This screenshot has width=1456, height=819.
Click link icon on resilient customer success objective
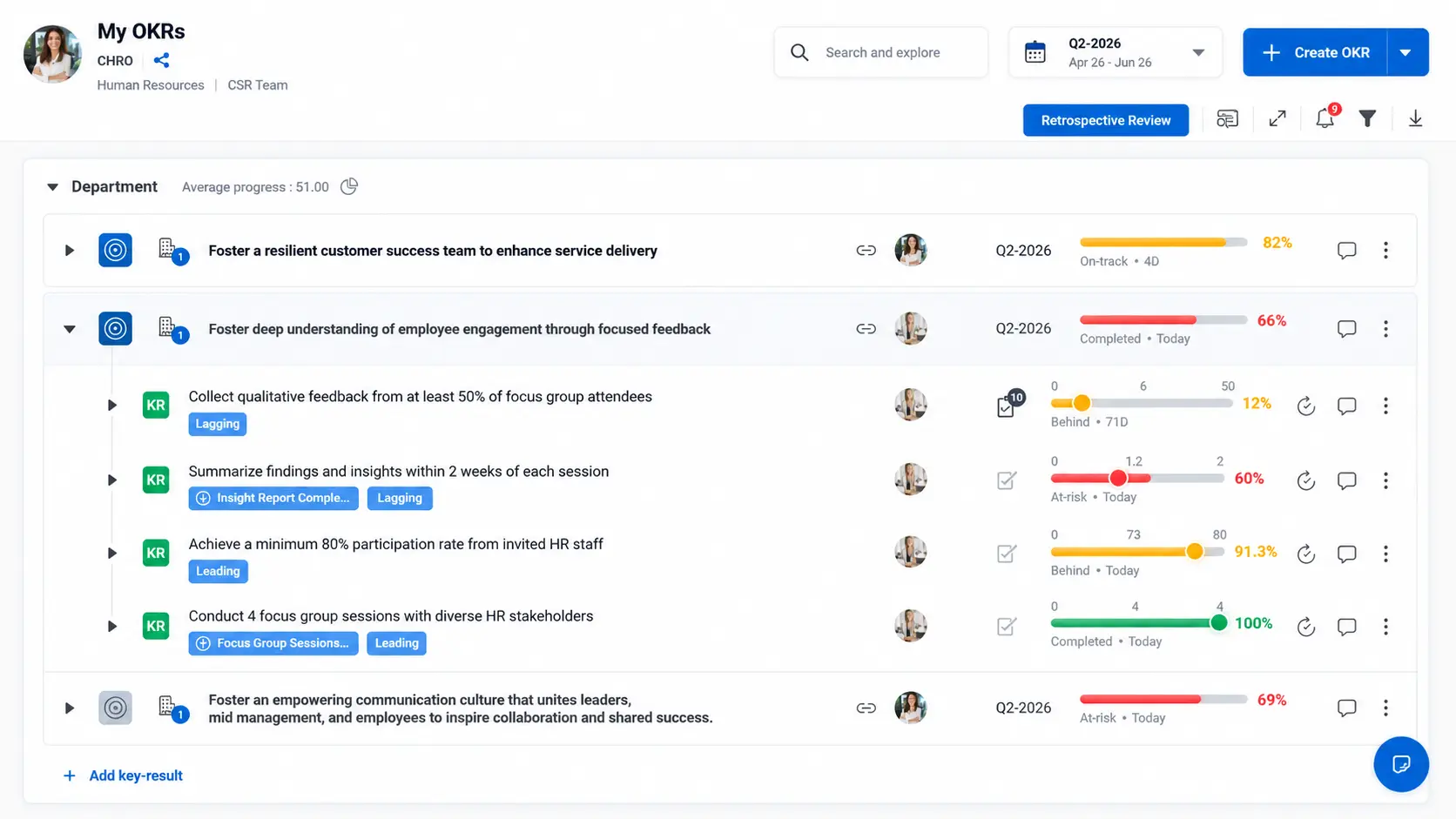click(x=866, y=251)
